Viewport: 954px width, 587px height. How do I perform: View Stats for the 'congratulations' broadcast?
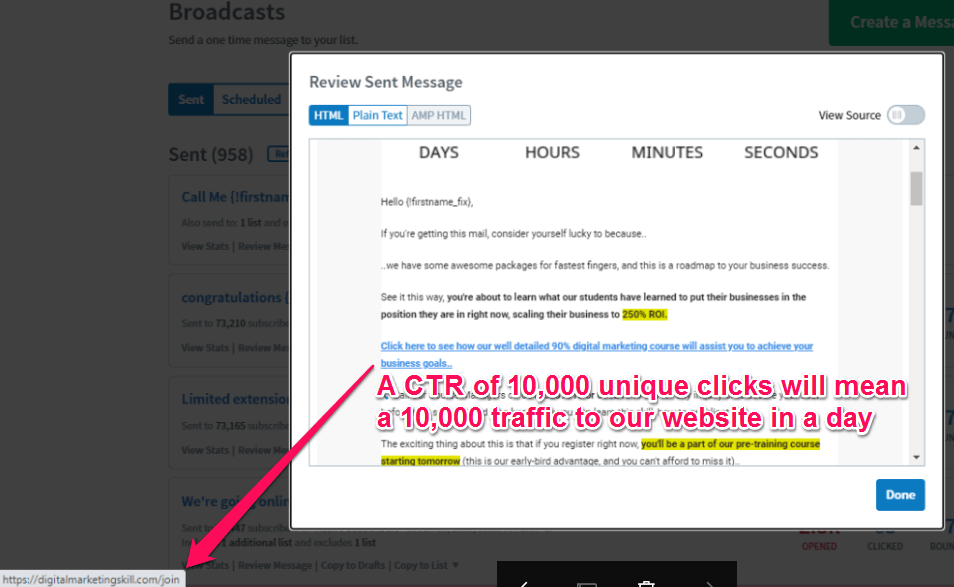tap(205, 348)
